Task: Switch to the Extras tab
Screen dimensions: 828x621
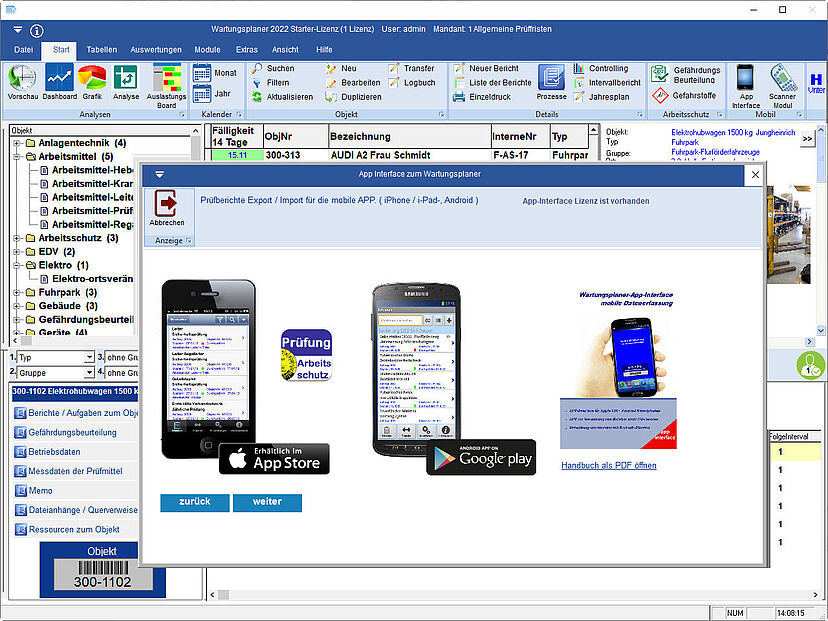Action: pos(247,50)
